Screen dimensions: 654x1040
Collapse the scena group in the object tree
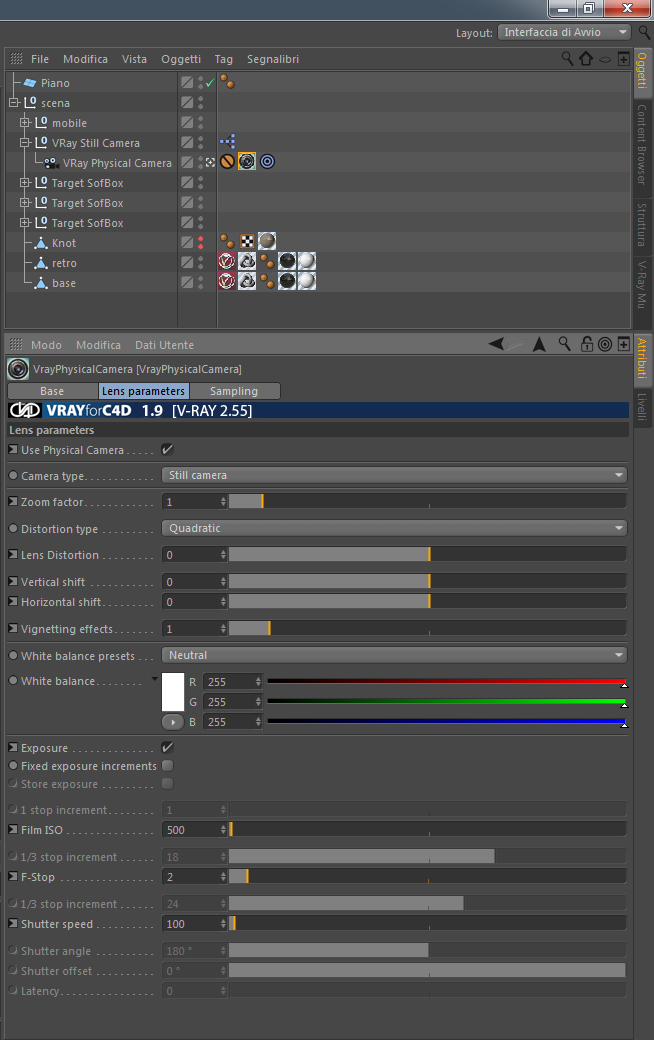(x=13, y=103)
